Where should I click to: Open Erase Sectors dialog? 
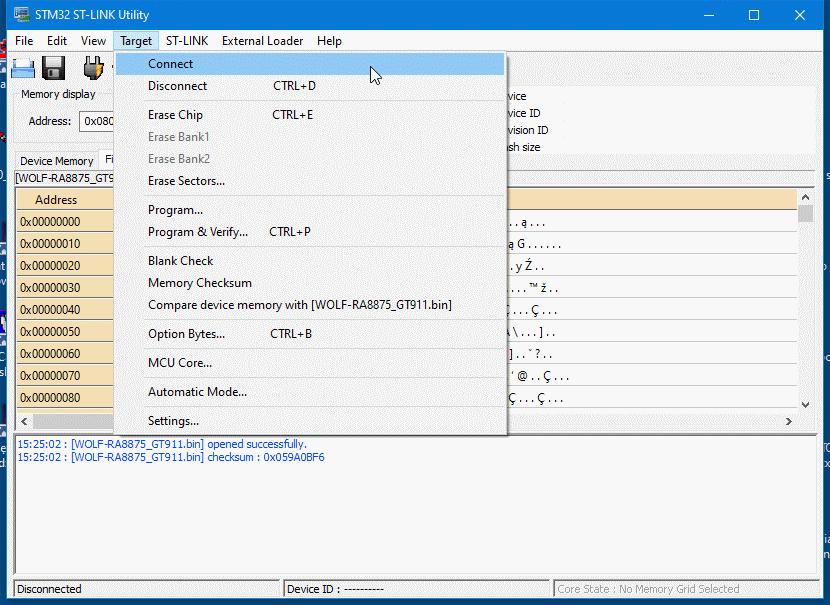coord(186,181)
